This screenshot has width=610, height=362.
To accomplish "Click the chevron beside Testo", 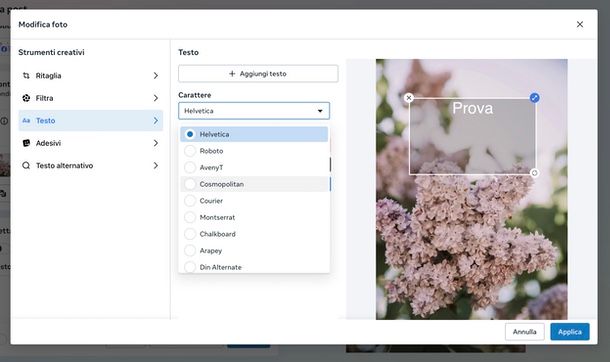I will (156, 121).
